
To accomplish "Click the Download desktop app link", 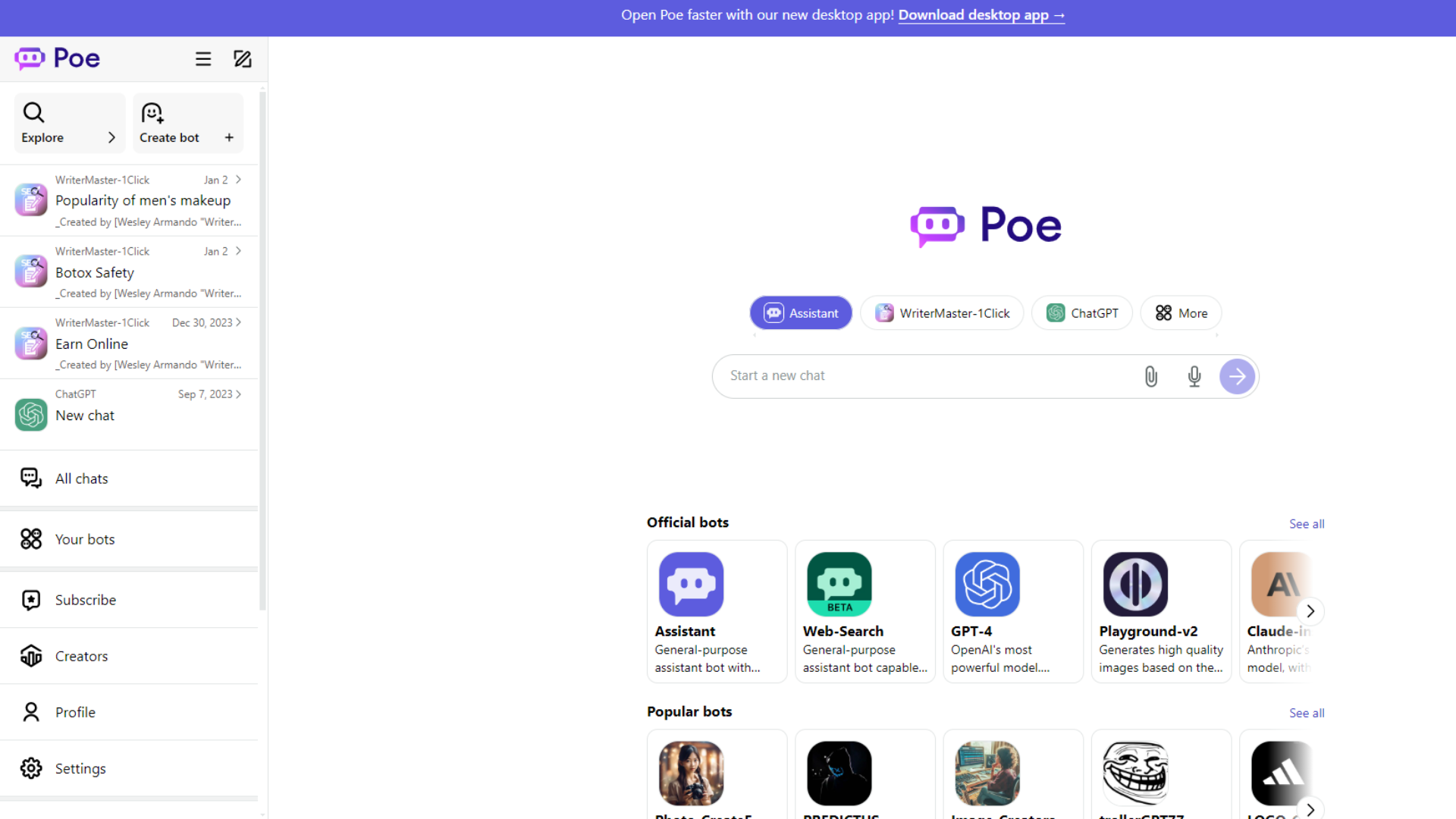I will (981, 14).
